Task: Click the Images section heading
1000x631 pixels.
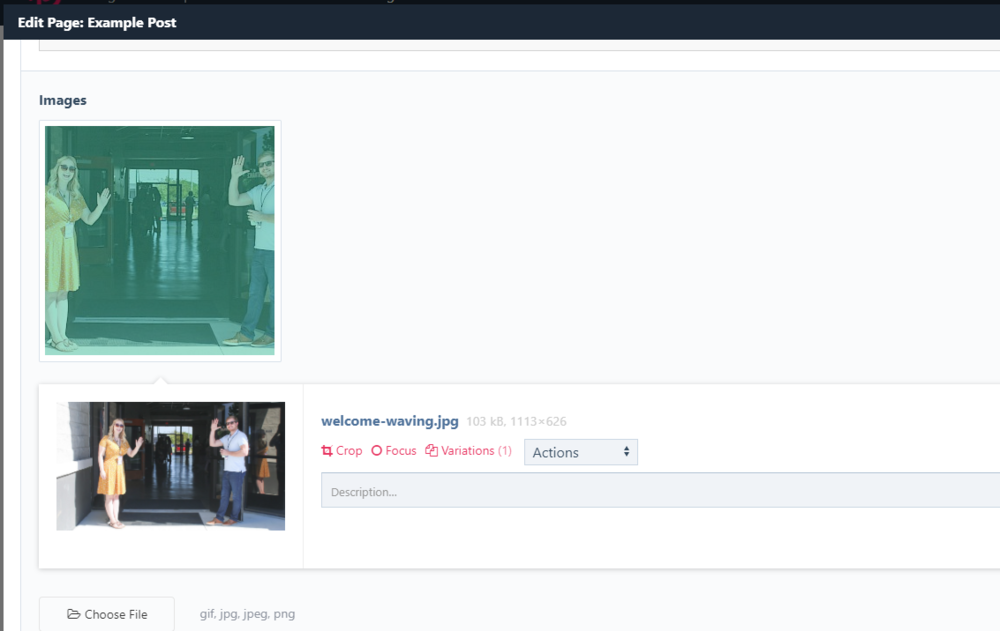Action: click(x=63, y=100)
